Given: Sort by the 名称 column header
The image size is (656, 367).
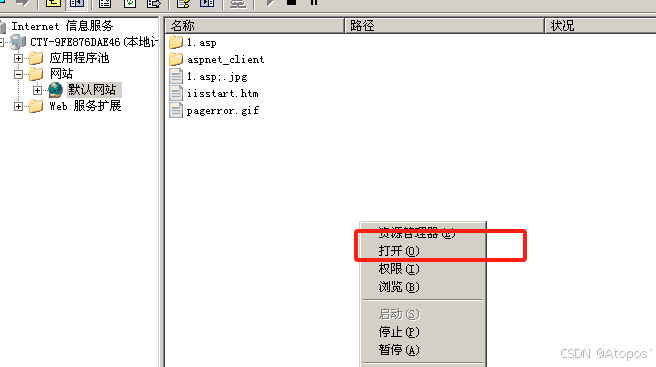Looking at the screenshot, I should point(255,26).
